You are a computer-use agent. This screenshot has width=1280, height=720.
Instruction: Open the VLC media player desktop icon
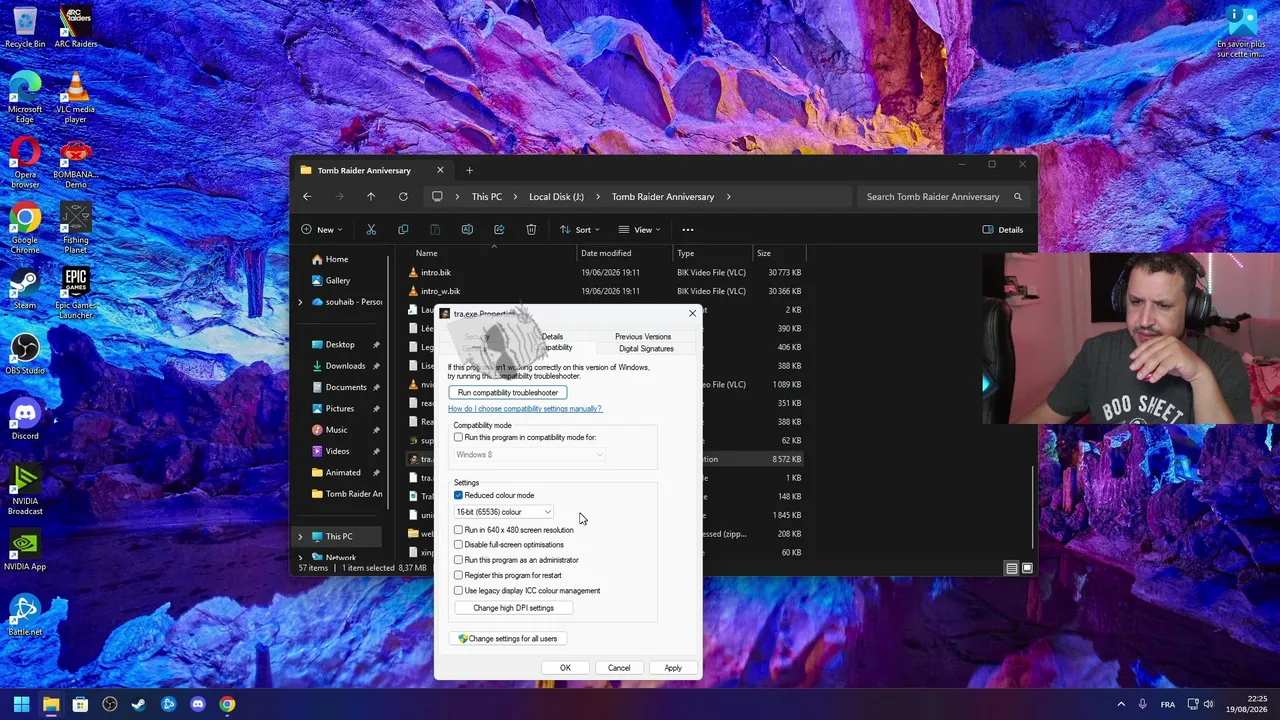(x=76, y=98)
